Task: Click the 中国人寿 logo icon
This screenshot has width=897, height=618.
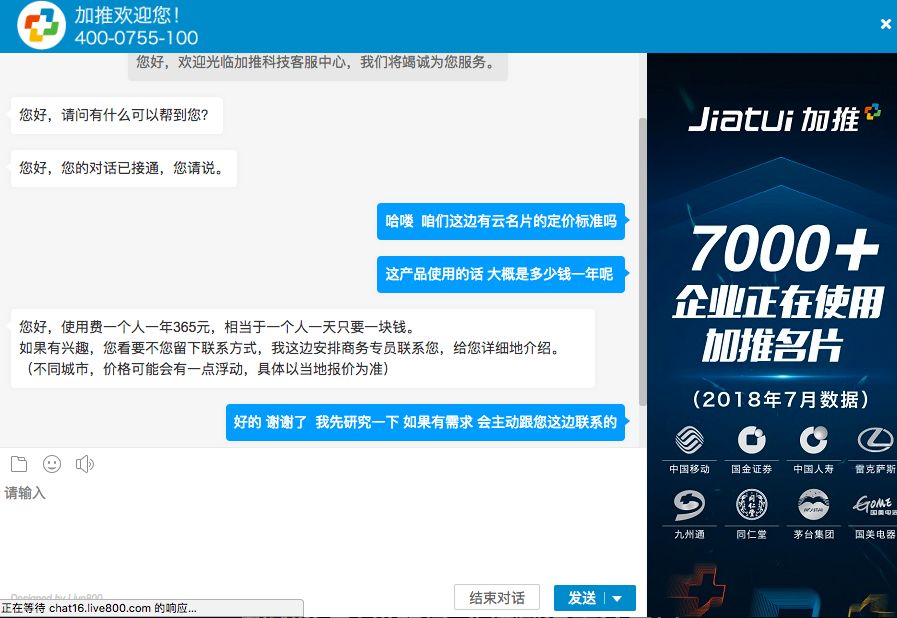Action: point(813,440)
